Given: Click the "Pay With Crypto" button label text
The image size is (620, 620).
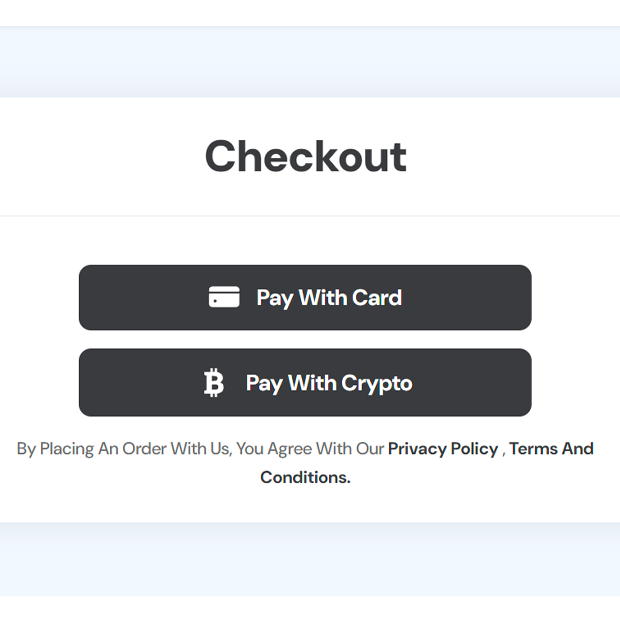Looking at the screenshot, I should [329, 383].
